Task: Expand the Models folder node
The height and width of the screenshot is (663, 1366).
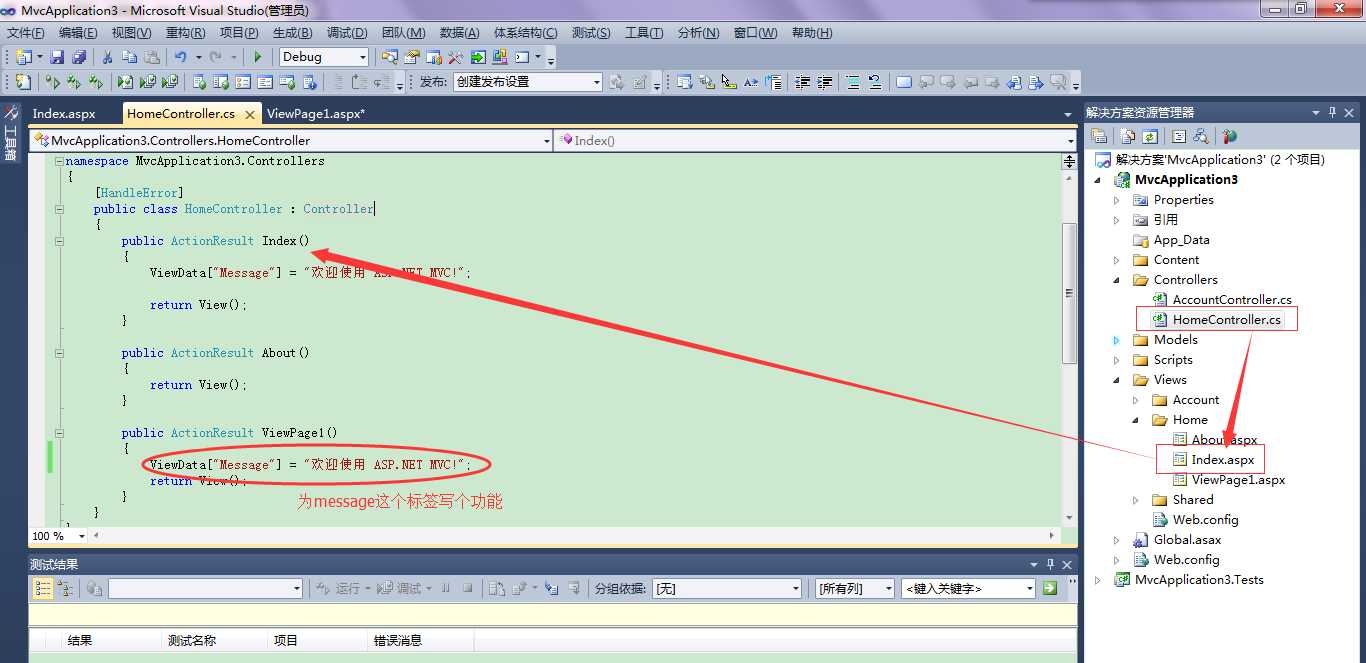Action: pos(1117,340)
